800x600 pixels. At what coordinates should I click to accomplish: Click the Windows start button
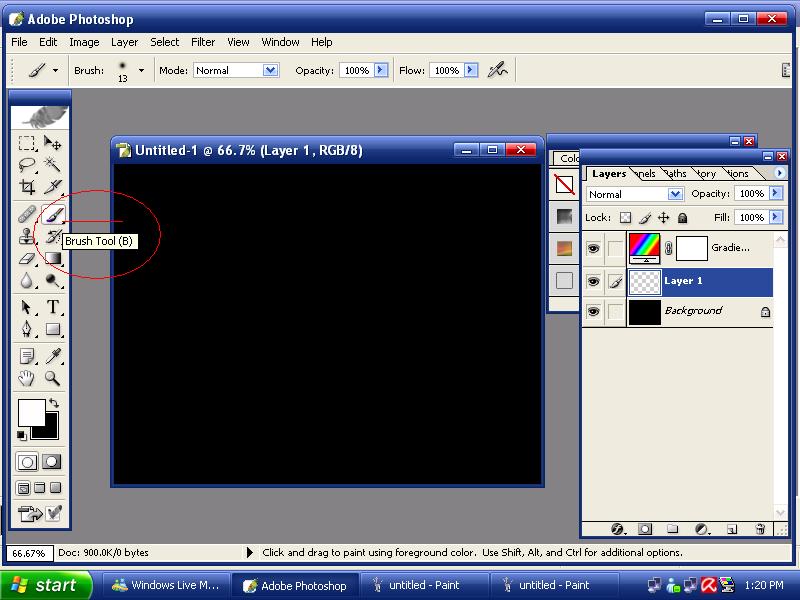pos(46,585)
